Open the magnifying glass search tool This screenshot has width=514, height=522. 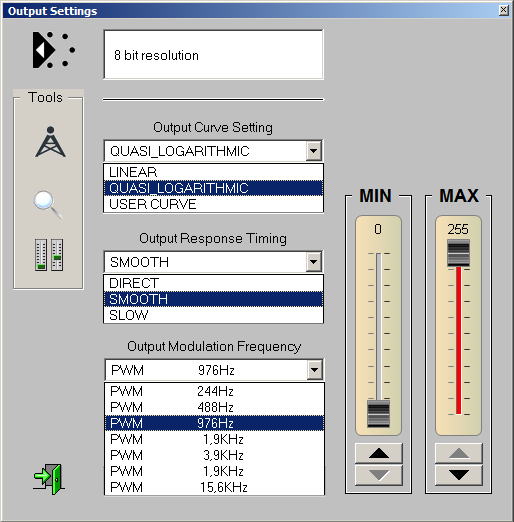(x=48, y=204)
